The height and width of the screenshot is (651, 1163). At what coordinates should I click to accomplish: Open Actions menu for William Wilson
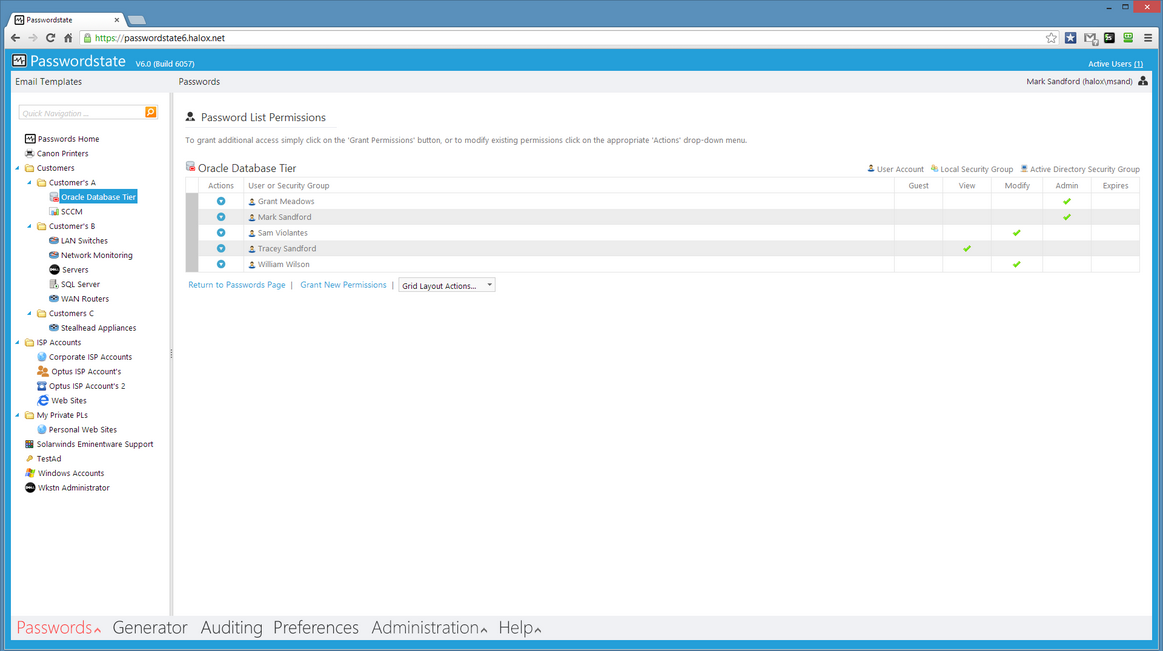pos(221,264)
